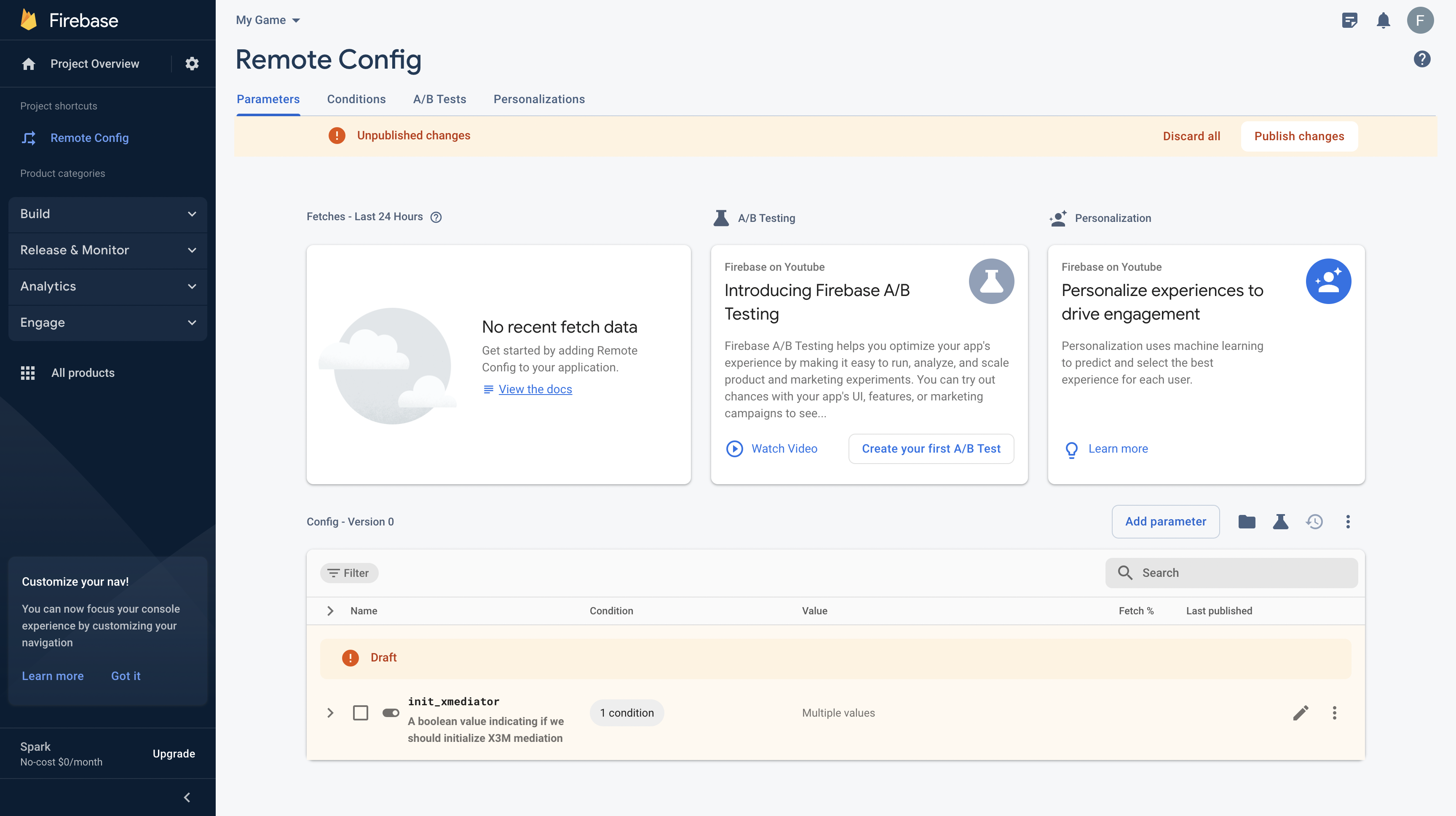Expand the Release & Monitor category

107,250
